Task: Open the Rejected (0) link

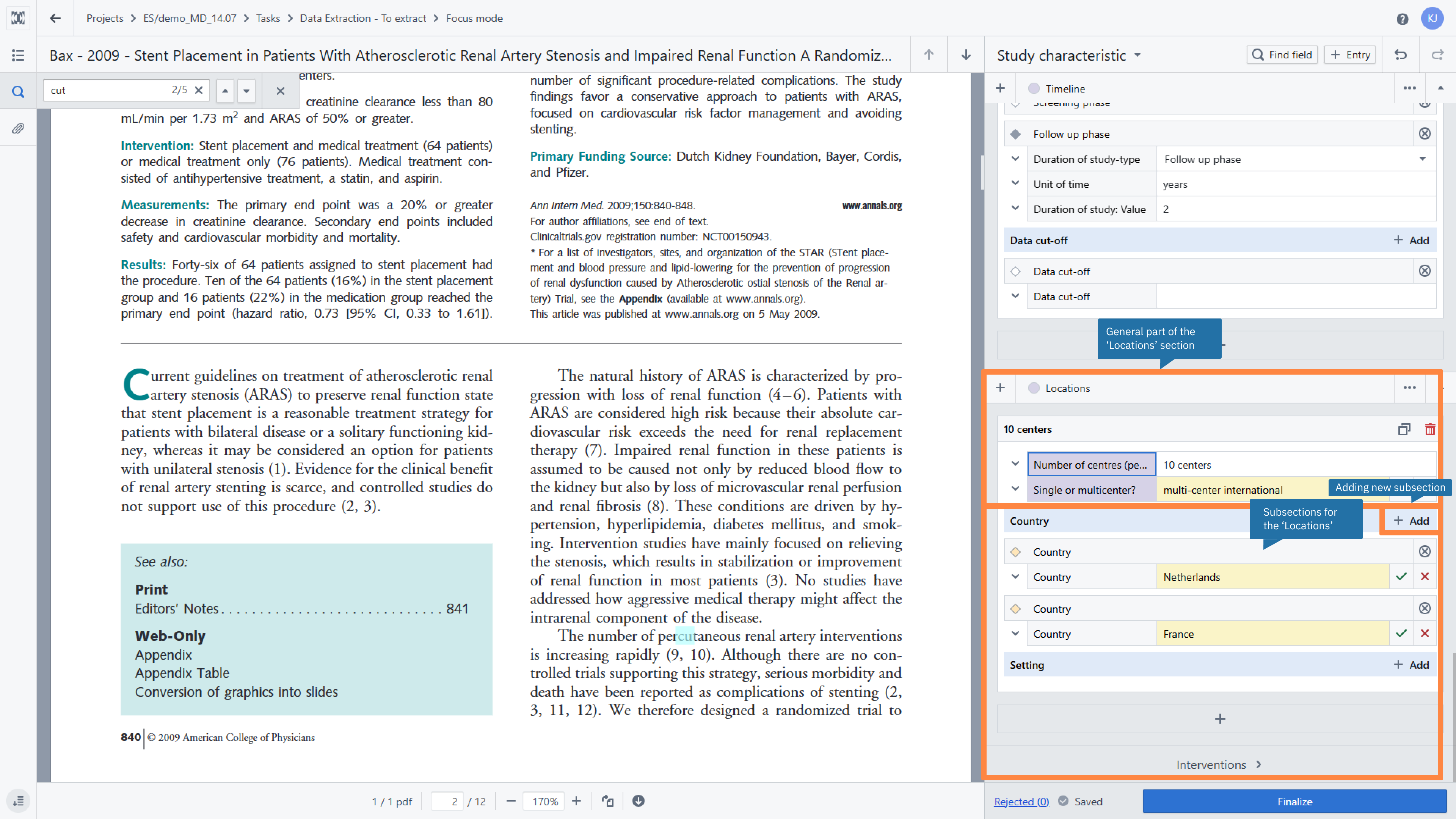Action: (x=1021, y=802)
